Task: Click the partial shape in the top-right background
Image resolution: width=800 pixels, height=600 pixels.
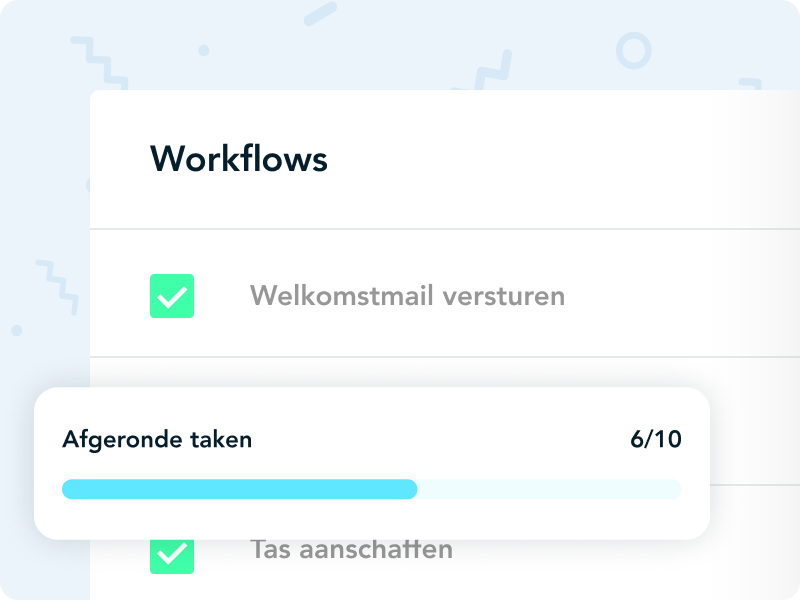Action: (750, 84)
